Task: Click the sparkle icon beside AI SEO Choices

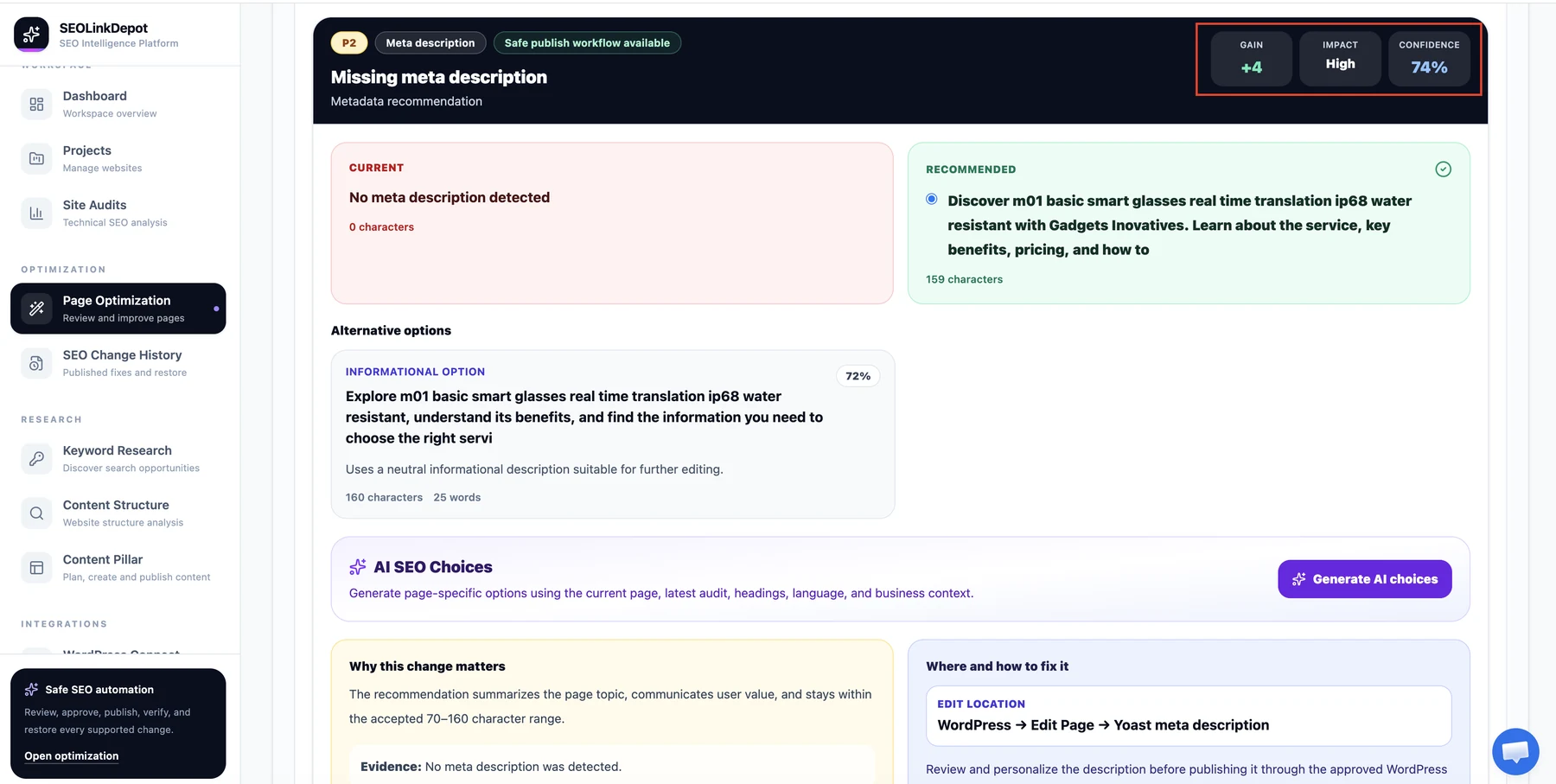Action: coord(358,567)
